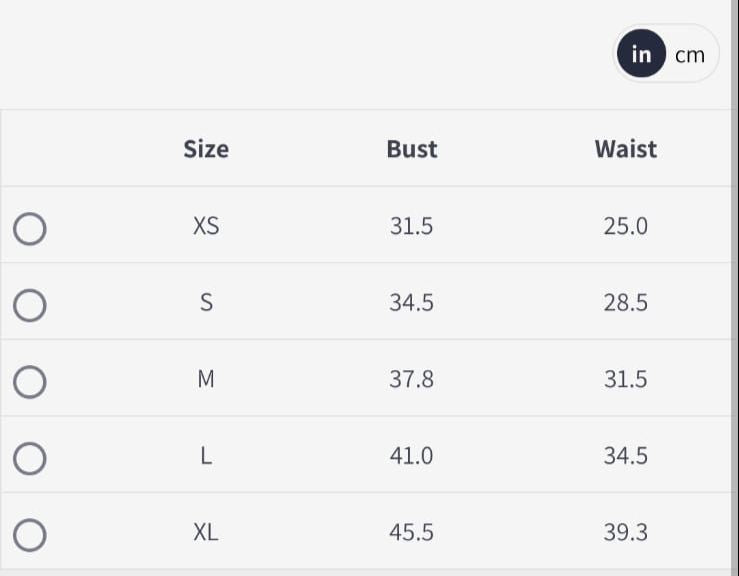The width and height of the screenshot is (739, 576).
Task: Click the L size label
Action: pos(206,456)
